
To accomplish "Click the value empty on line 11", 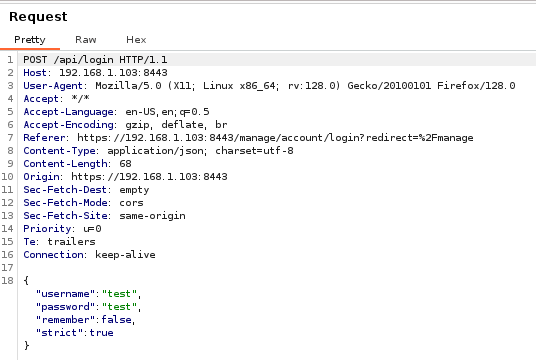I will tap(134, 190).
